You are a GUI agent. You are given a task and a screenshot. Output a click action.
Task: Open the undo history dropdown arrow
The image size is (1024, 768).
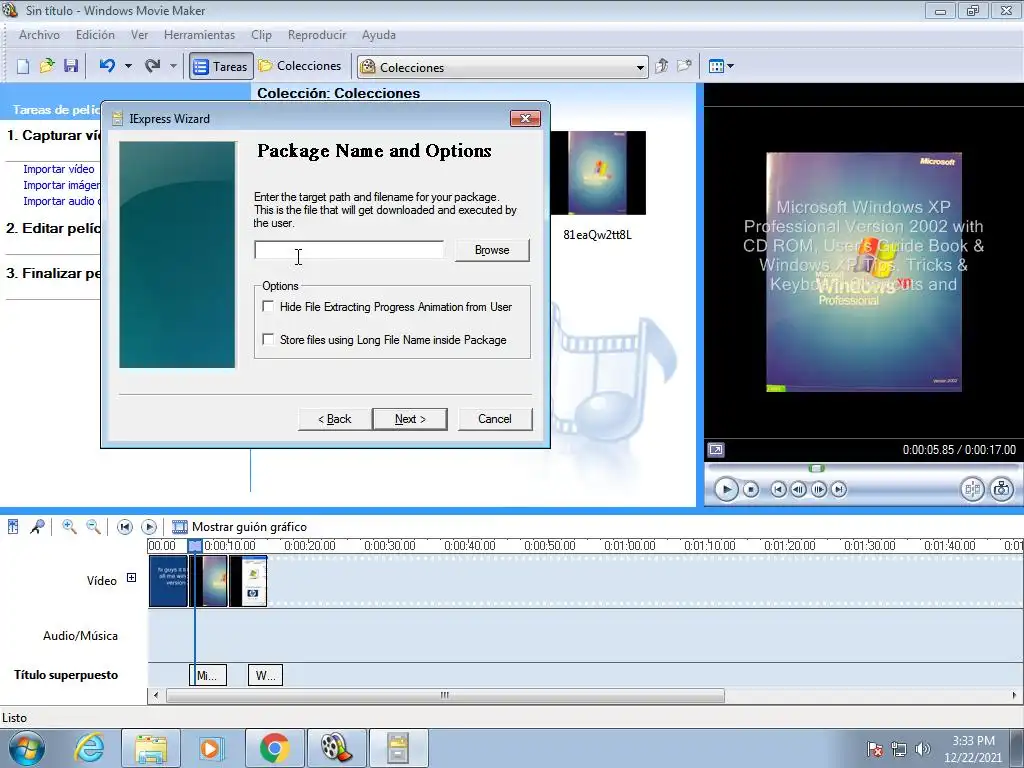click(x=128, y=66)
